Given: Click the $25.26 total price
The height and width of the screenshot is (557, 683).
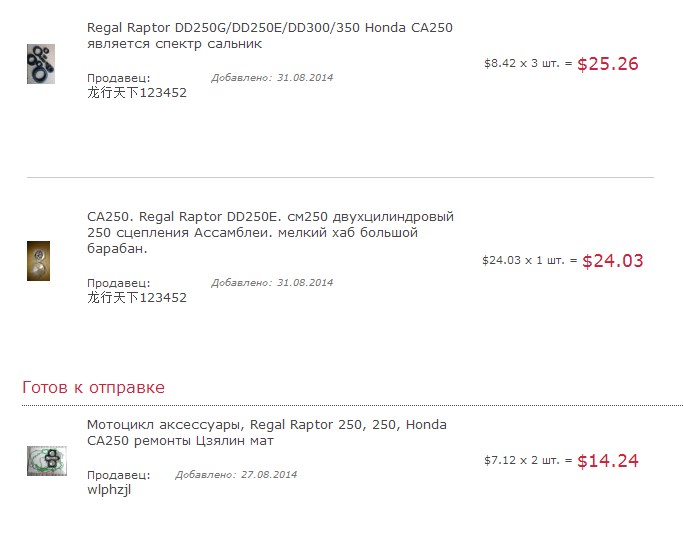Looking at the screenshot, I should tap(607, 64).
